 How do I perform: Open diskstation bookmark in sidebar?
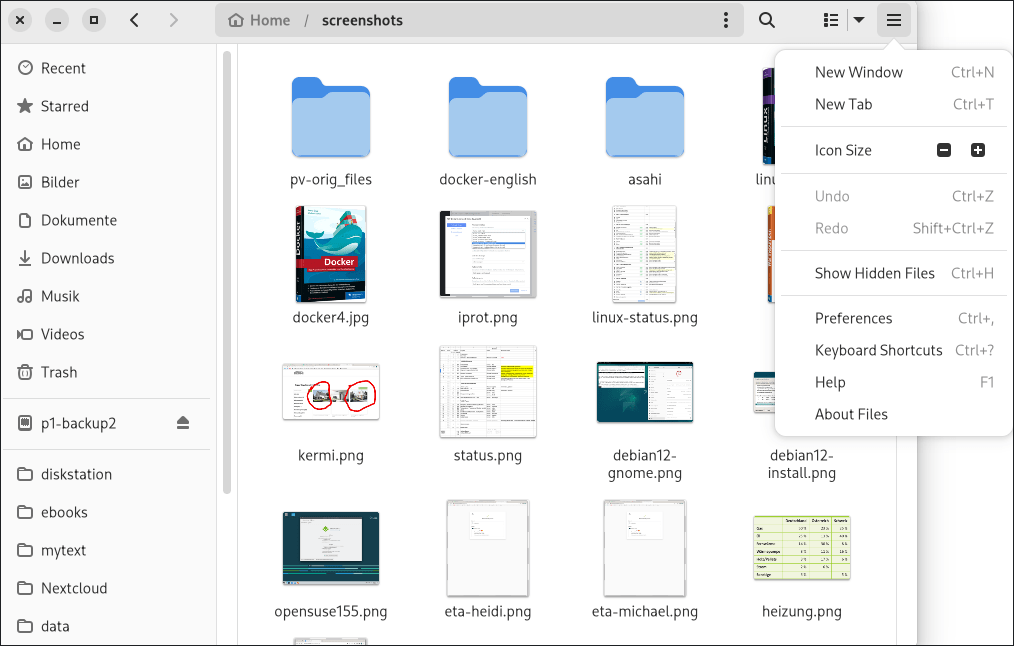coord(109,474)
